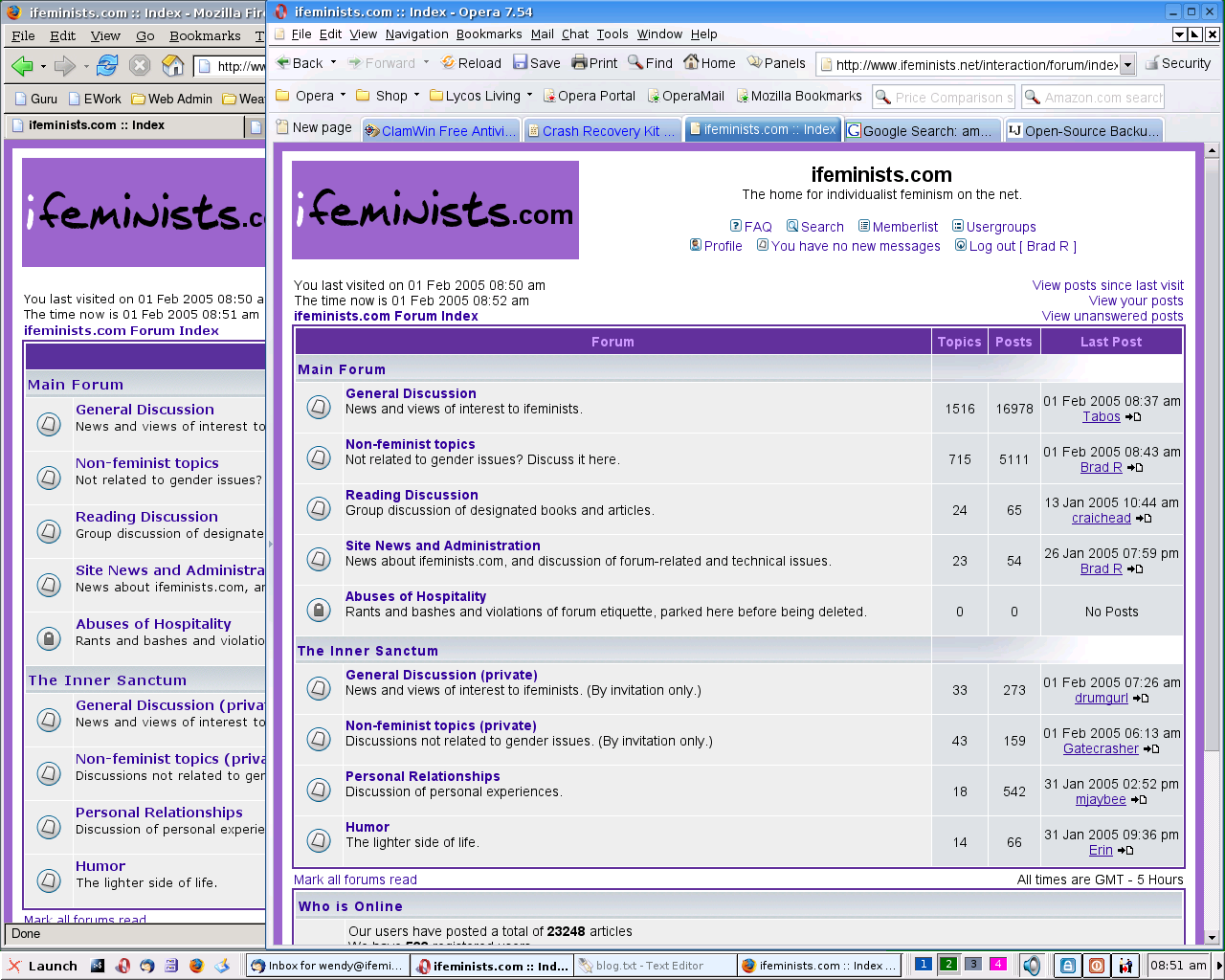Image resolution: width=1225 pixels, height=980 pixels.
Task: Click the Save icon in Opera toolbar
Action: tap(537, 63)
